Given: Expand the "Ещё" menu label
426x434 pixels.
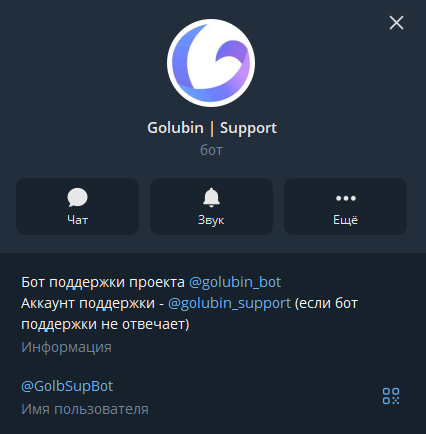Looking at the screenshot, I should click(x=346, y=220).
